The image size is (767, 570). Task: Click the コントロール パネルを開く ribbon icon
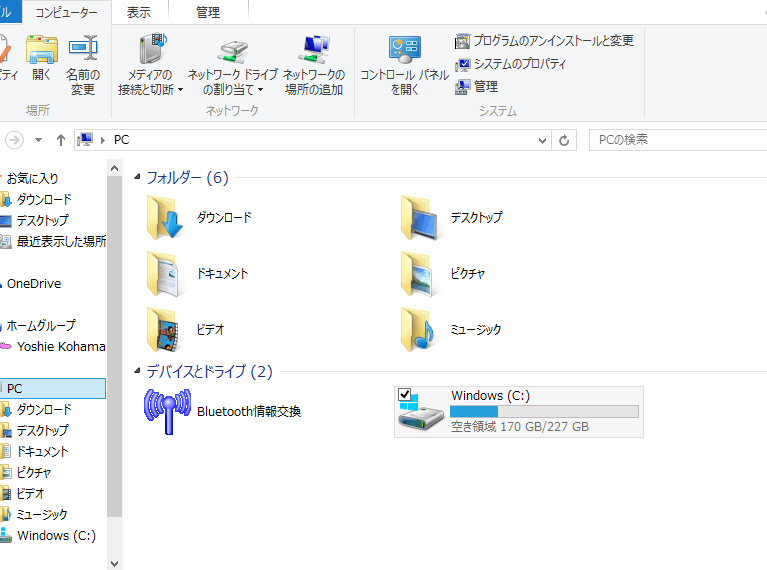[404, 50]
